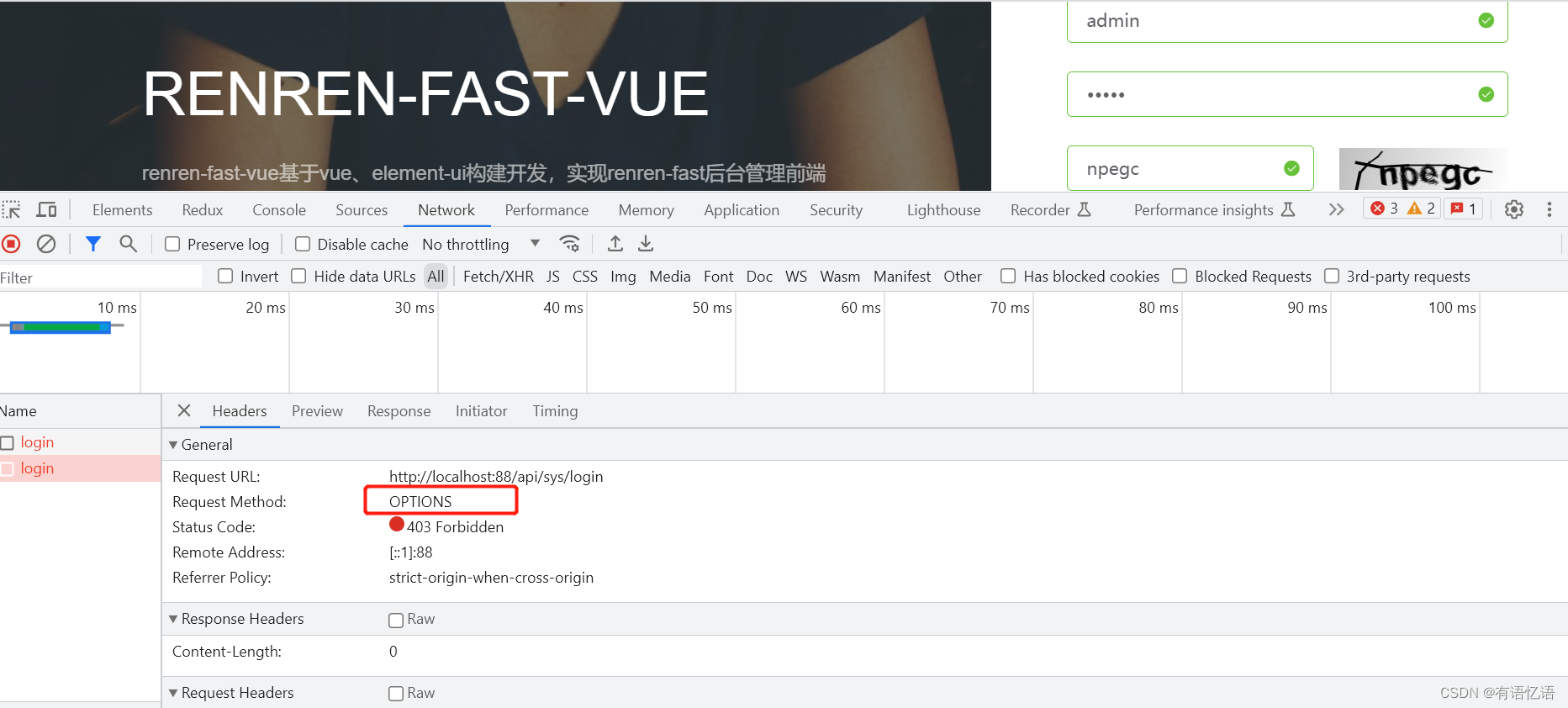Click the admin username field
This screenshot has width=1568, height=708.
(x=1287, y=21)
